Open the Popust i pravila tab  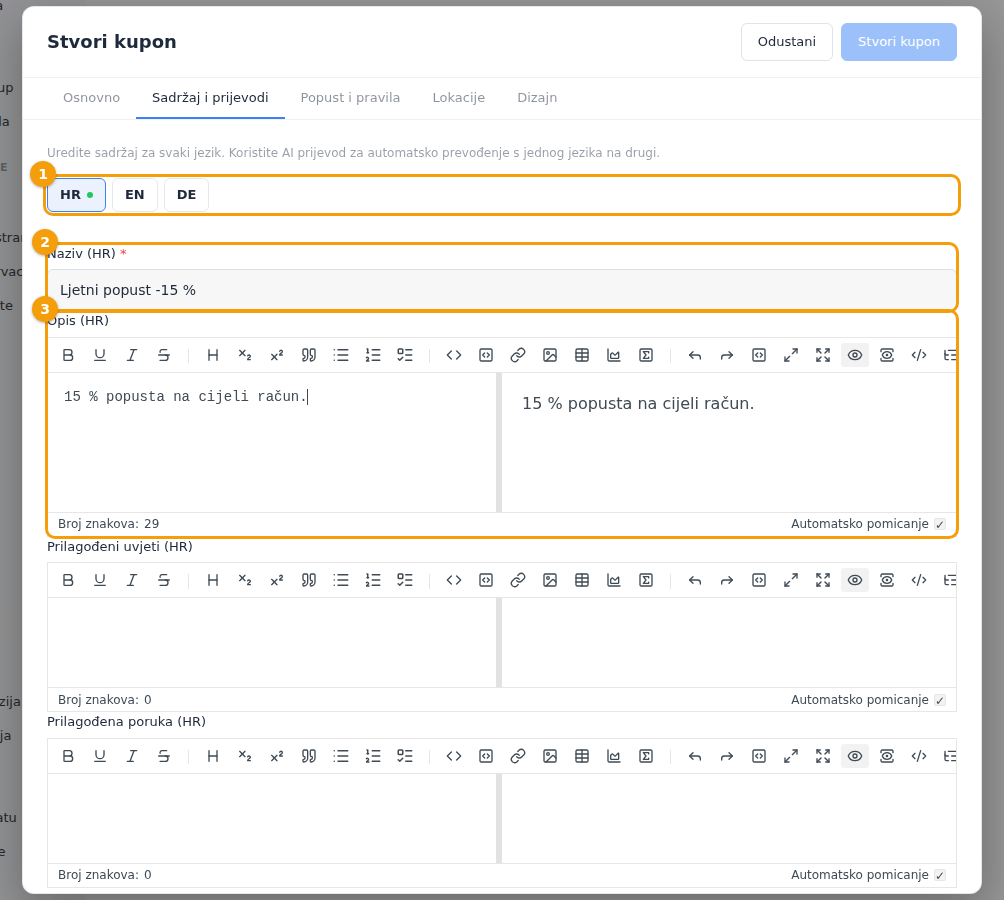pyautogui.click(x=350, y=98)
